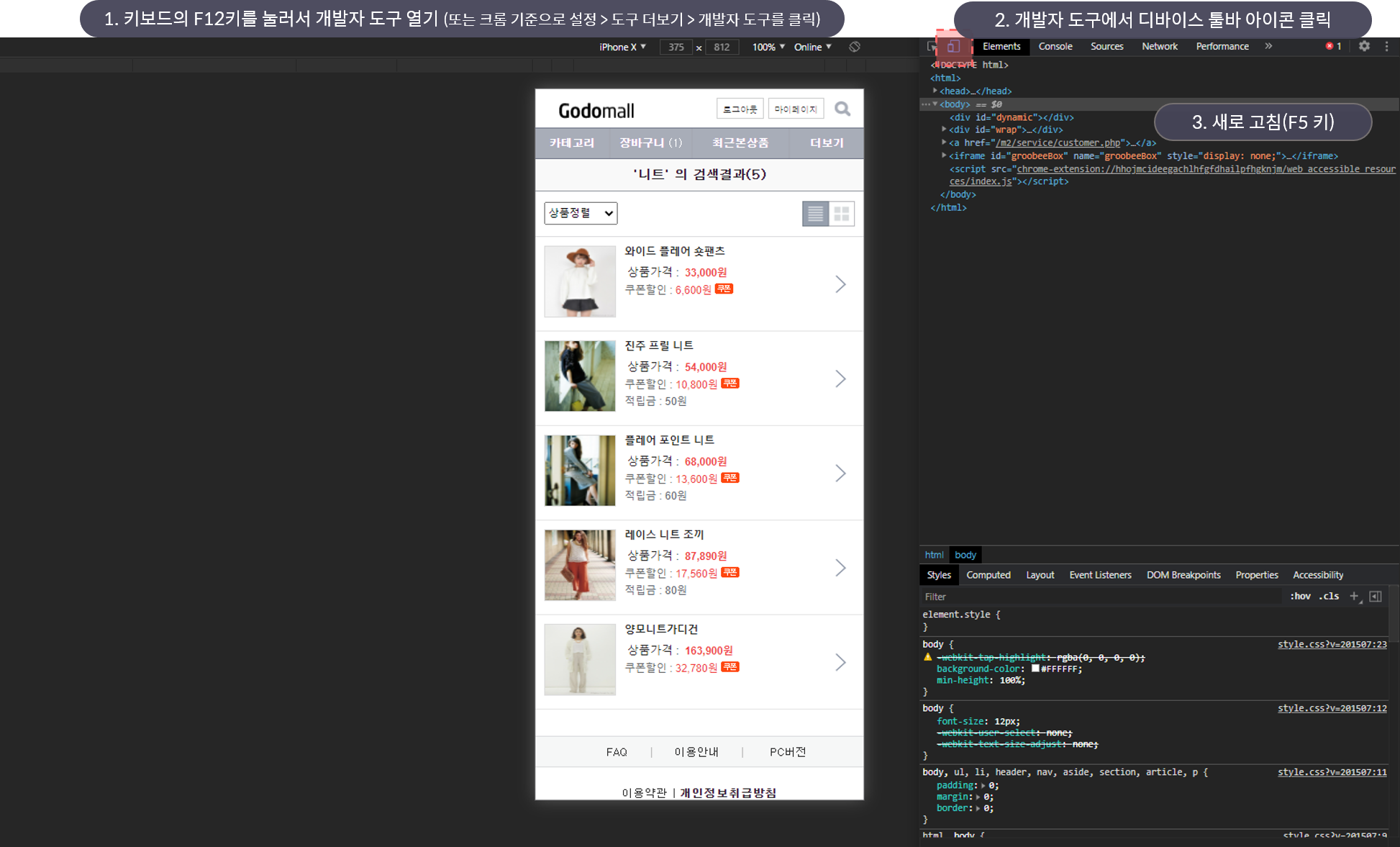The height and width of the screenshot is (847, 1400).
Task: Click the style.css?v=201507:23 source link
Action: pyautogui.click(x=1332, y=644)
